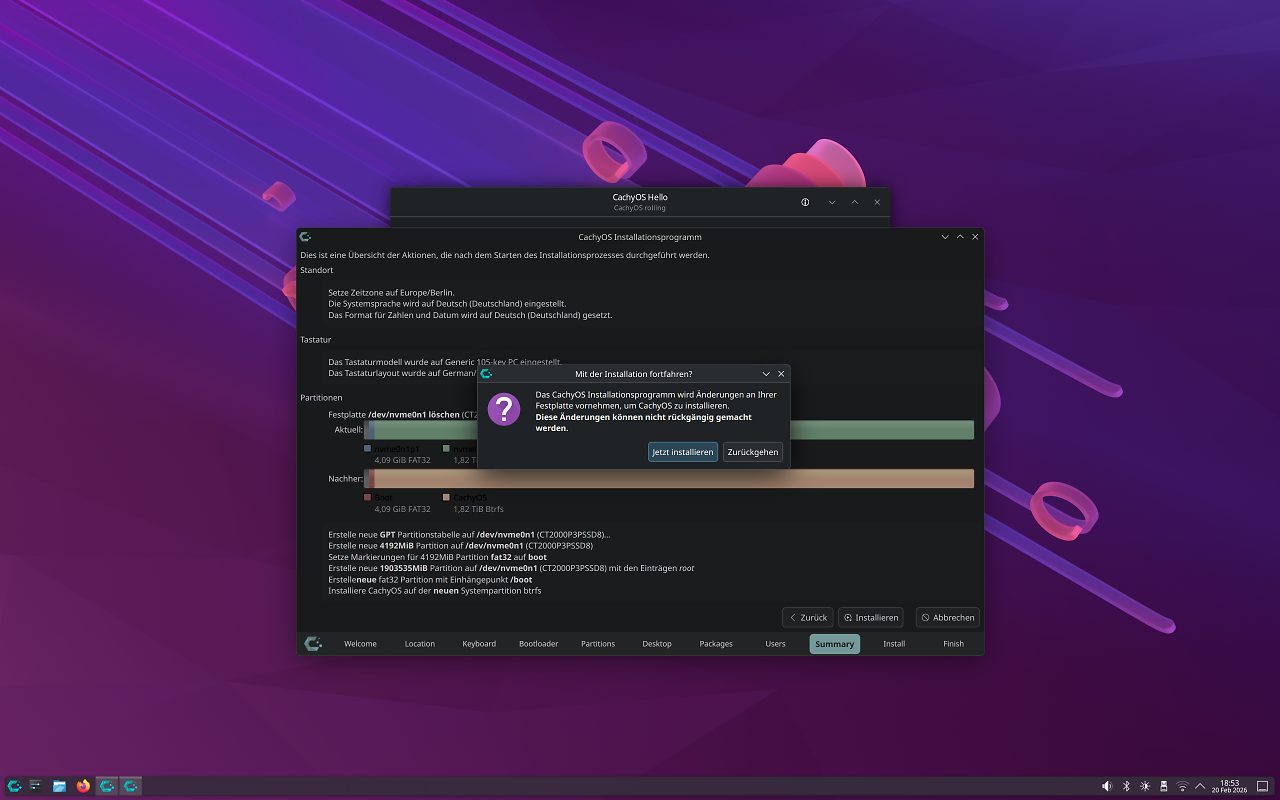
Task: Open the brightness and display tray icon
Action: point(1145,786)
